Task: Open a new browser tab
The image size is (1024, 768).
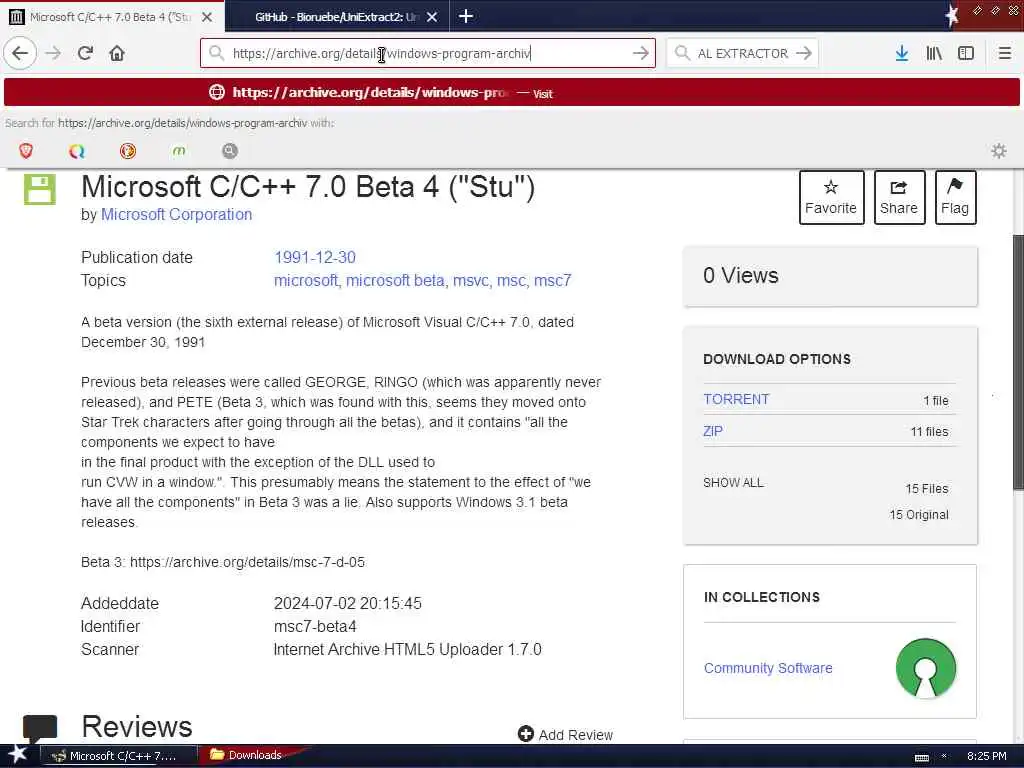Action: click(466, 16)
